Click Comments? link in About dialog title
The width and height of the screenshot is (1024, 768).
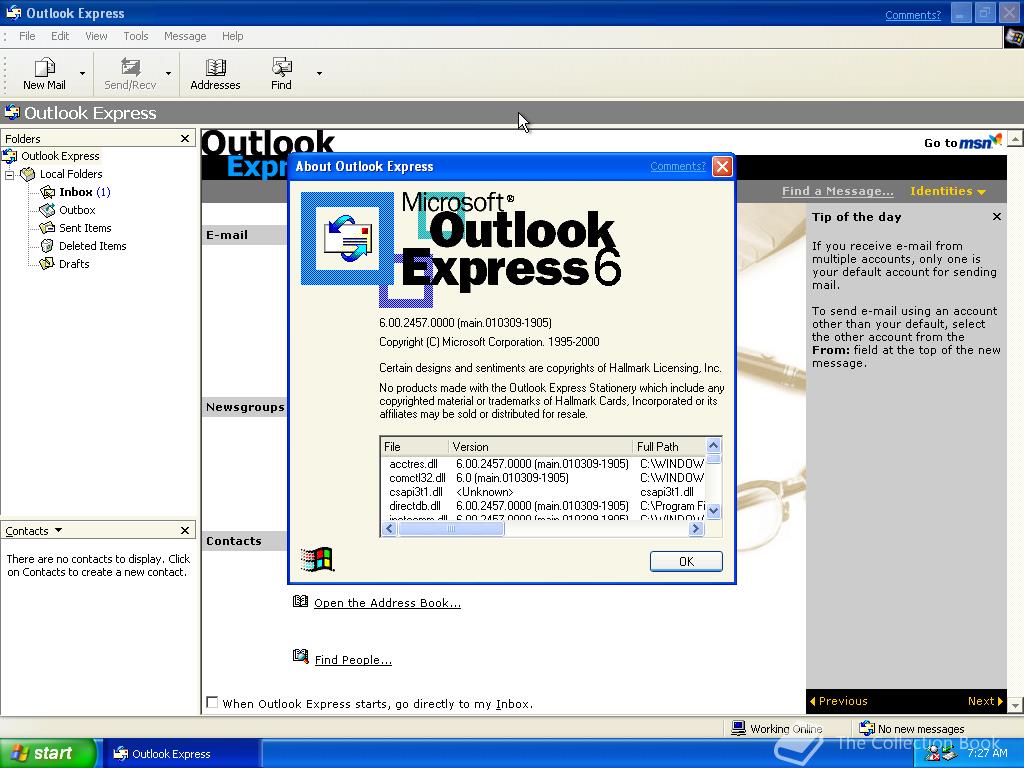678,167
